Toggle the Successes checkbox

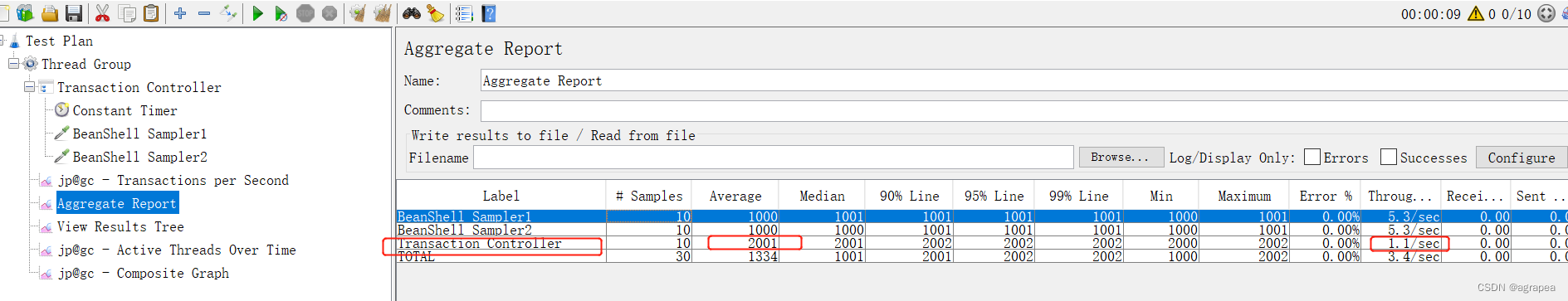(1389, 157)
